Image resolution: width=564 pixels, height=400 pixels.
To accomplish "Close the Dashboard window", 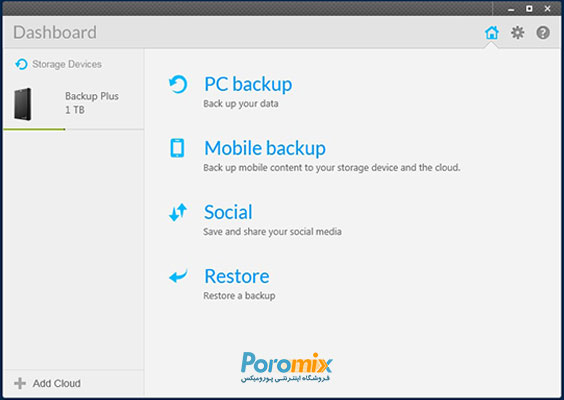I will [x=547, y=9].
